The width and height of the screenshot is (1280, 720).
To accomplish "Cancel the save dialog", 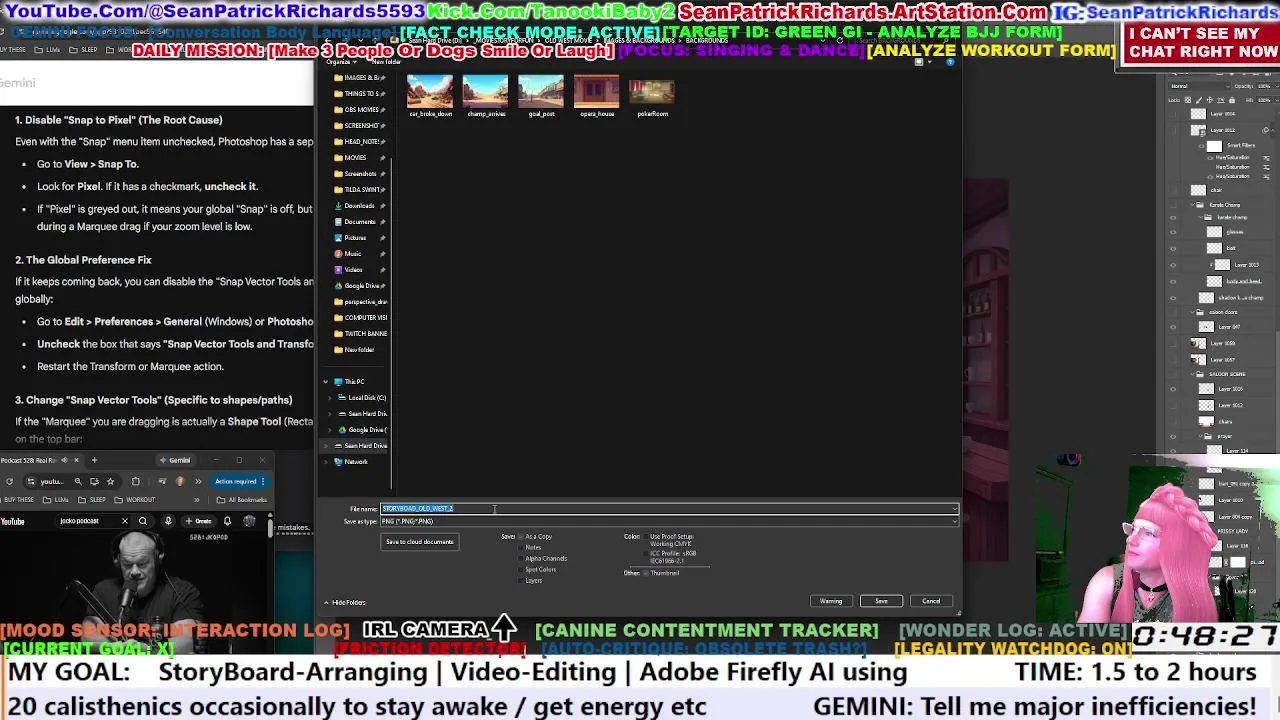I will pyautogui.click(x=931, y=601).
